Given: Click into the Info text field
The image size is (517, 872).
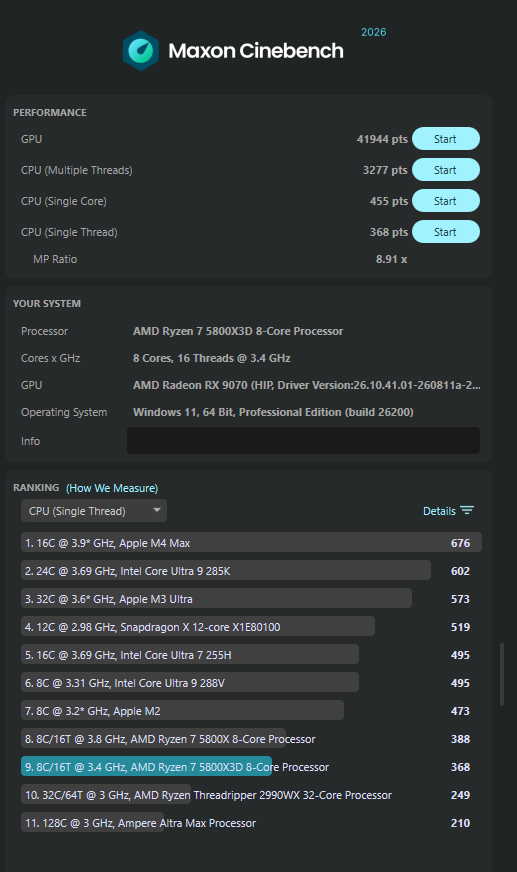Looking at the screenshot, I should 303,440.
